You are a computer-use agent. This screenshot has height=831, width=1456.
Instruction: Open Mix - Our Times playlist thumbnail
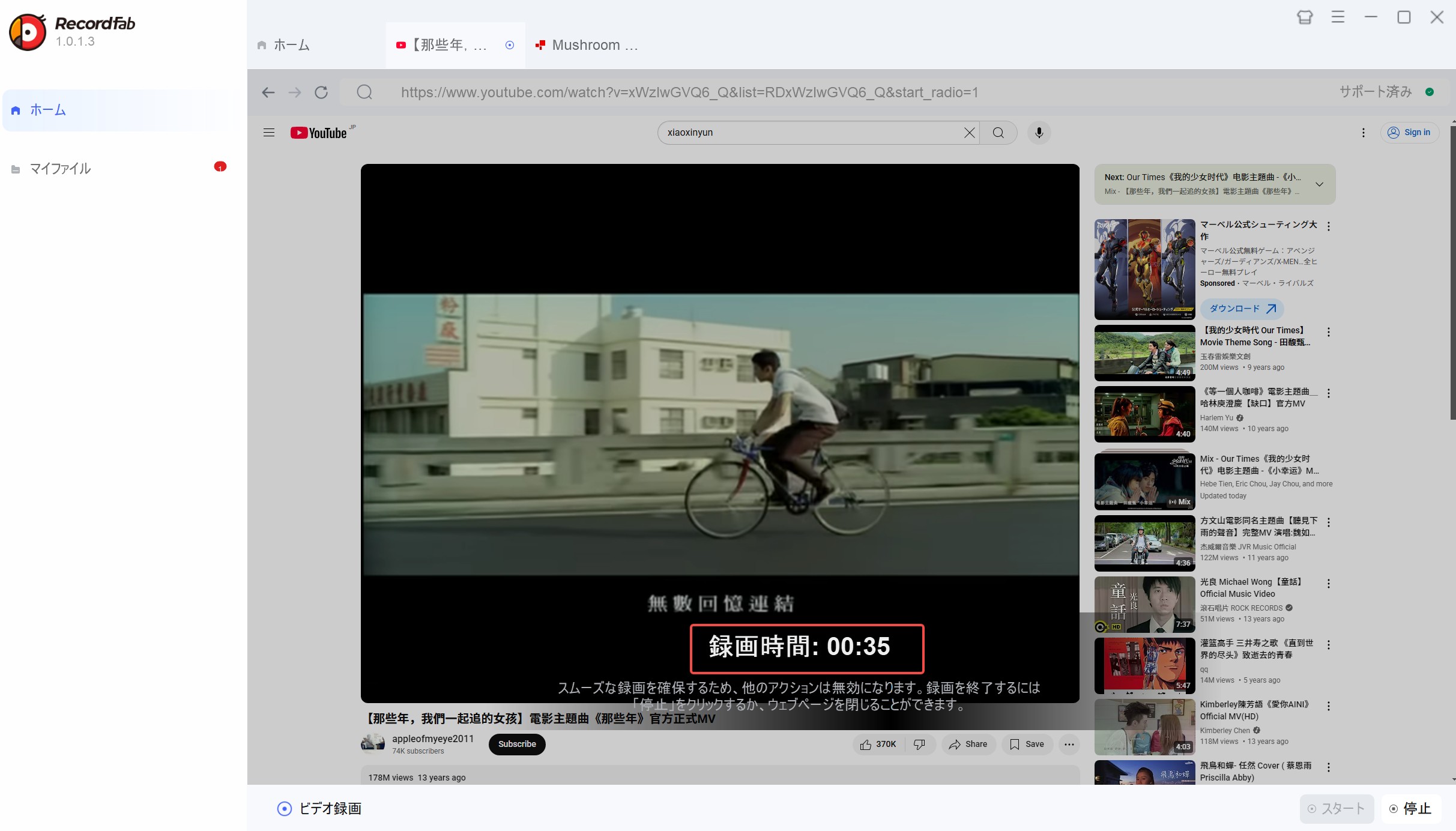[1145, 480]
